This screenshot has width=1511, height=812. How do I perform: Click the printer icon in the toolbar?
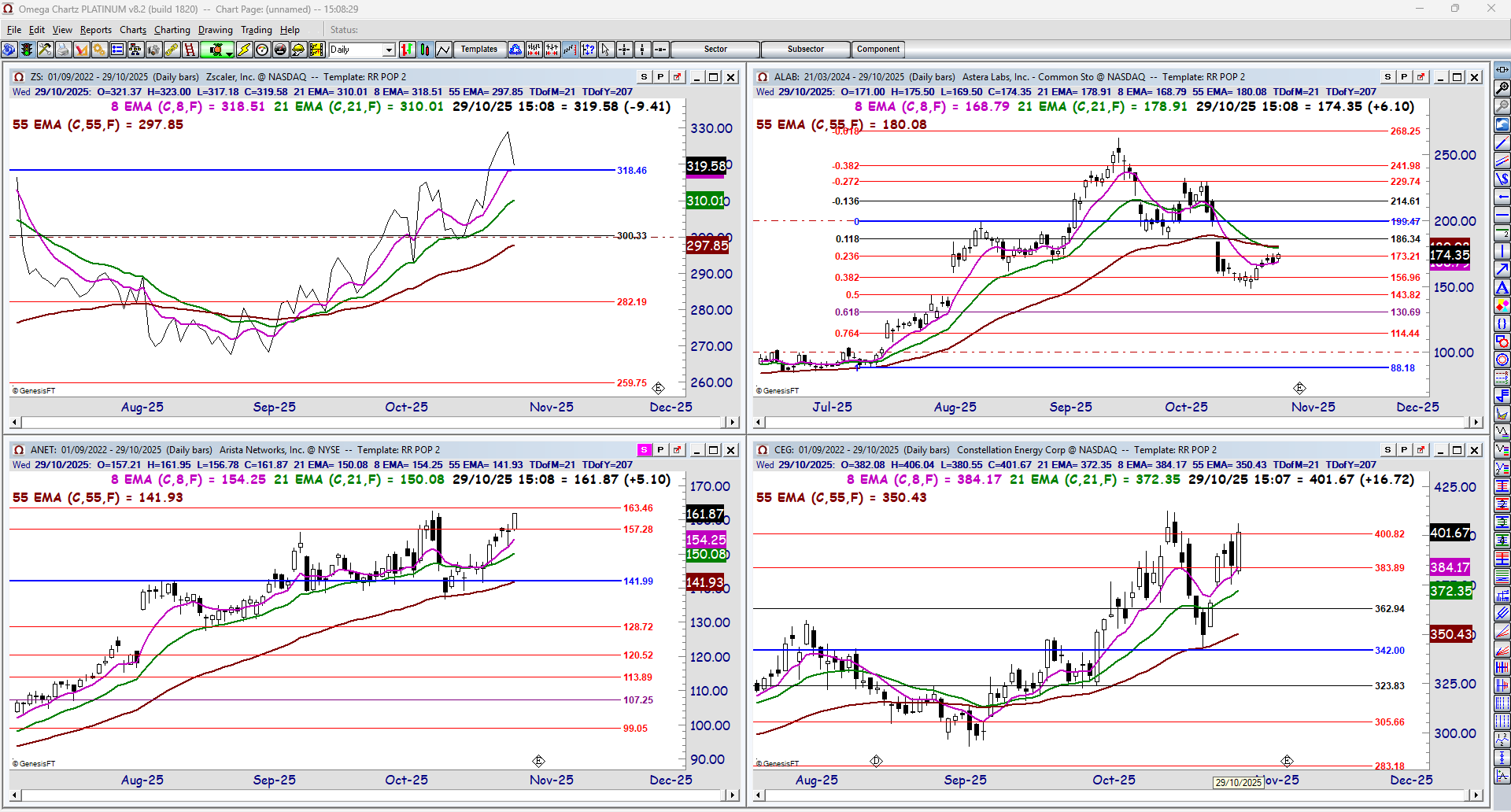tap(63, 50)
